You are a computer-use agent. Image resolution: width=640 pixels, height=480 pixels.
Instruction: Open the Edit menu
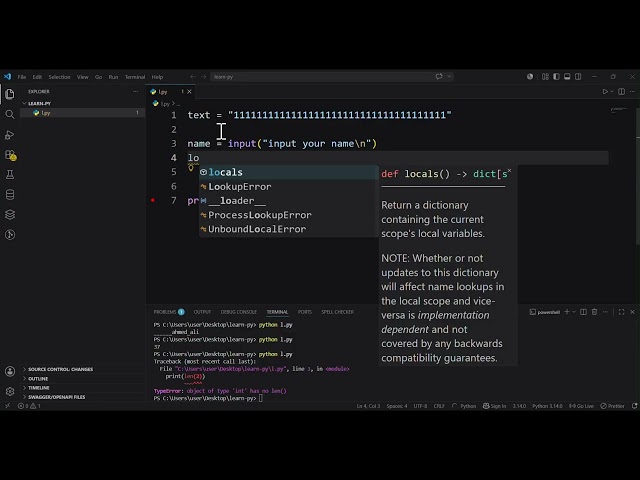(37, 77)
